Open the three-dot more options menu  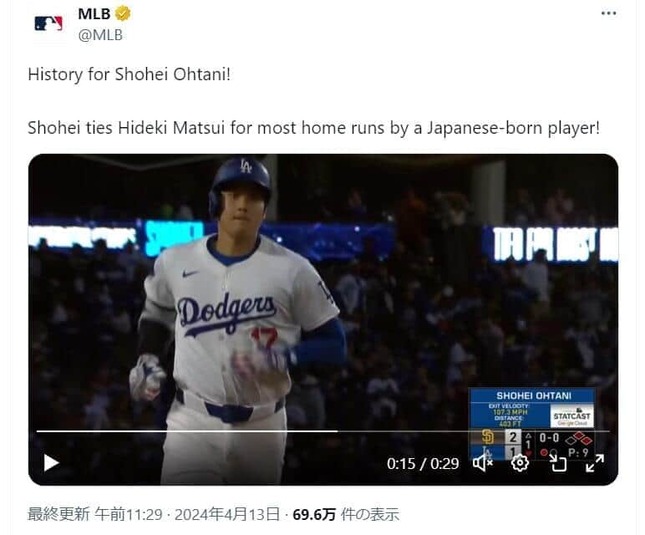point(608,13)
